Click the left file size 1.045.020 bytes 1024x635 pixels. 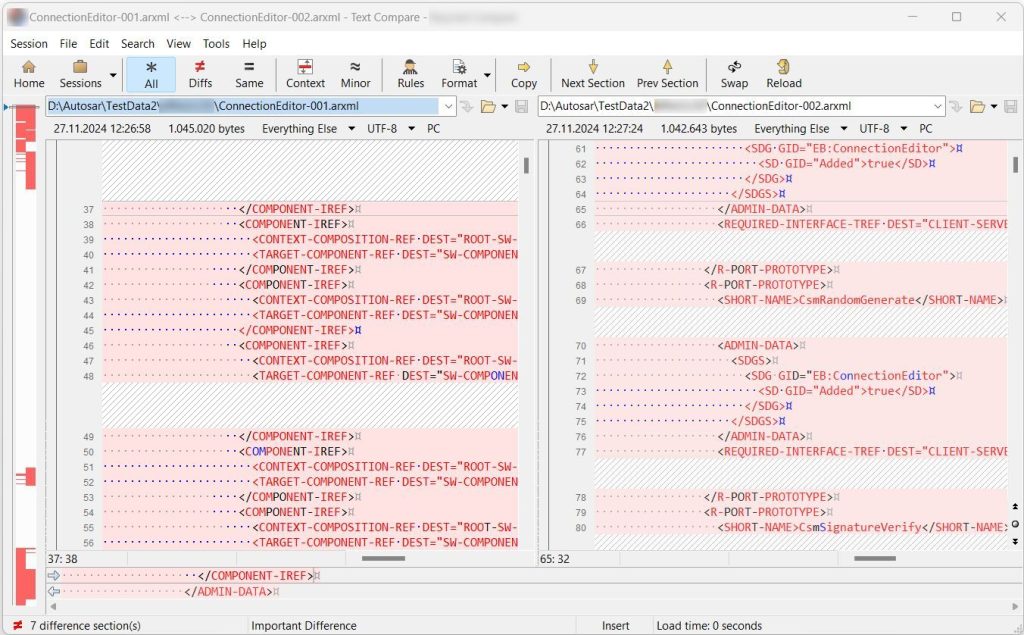(x=206, y=129)
